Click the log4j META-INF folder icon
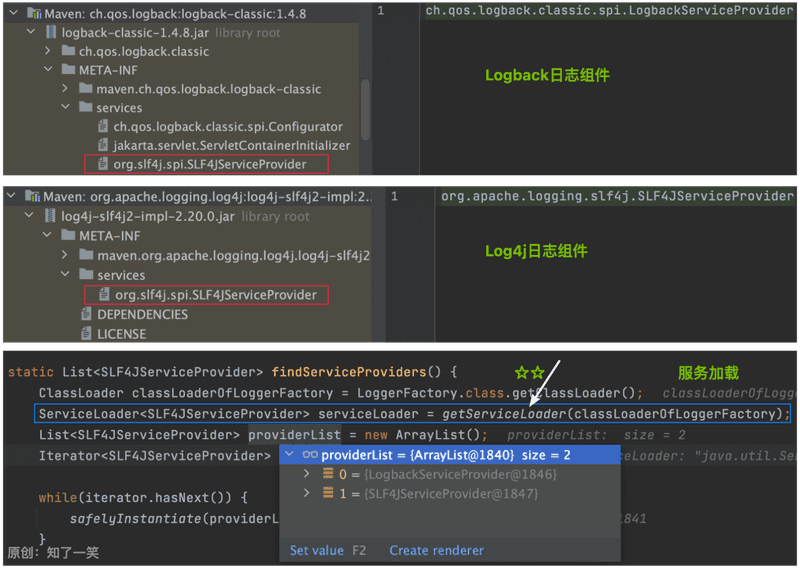 (x=68, y=235)
